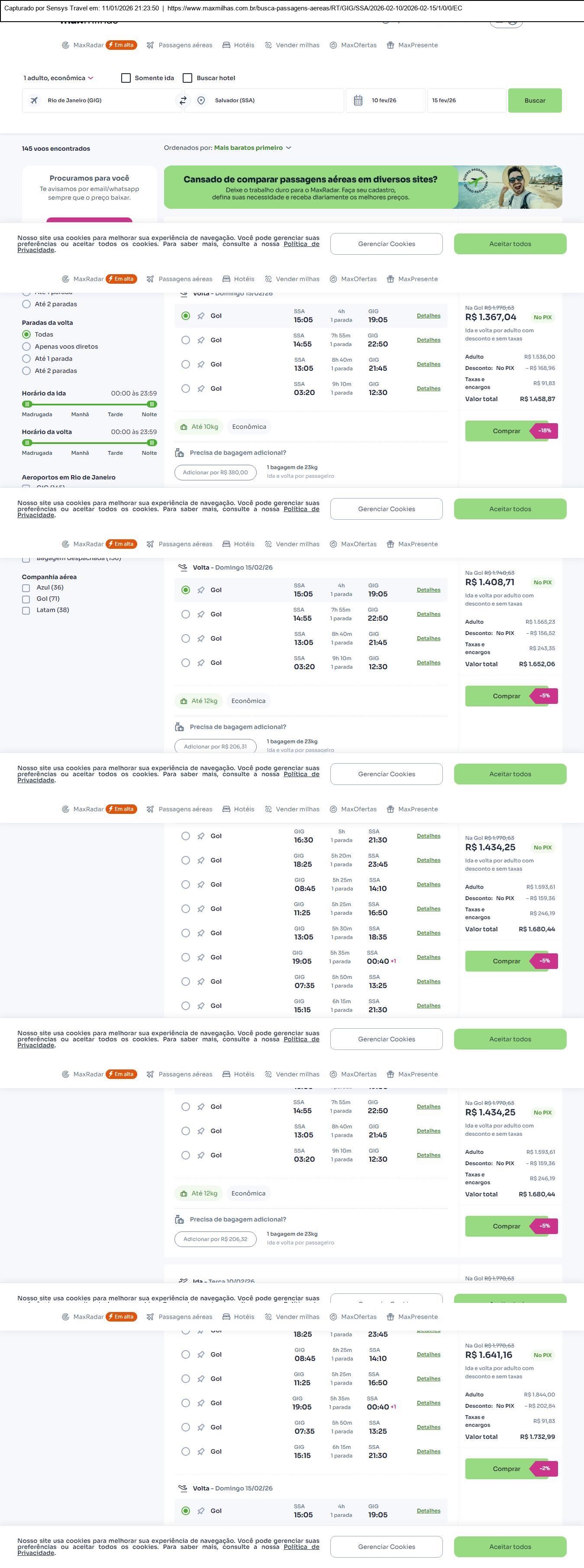
Task: Open the 1 adulto, econômica passenger dropdown
Action: point(58,78)
